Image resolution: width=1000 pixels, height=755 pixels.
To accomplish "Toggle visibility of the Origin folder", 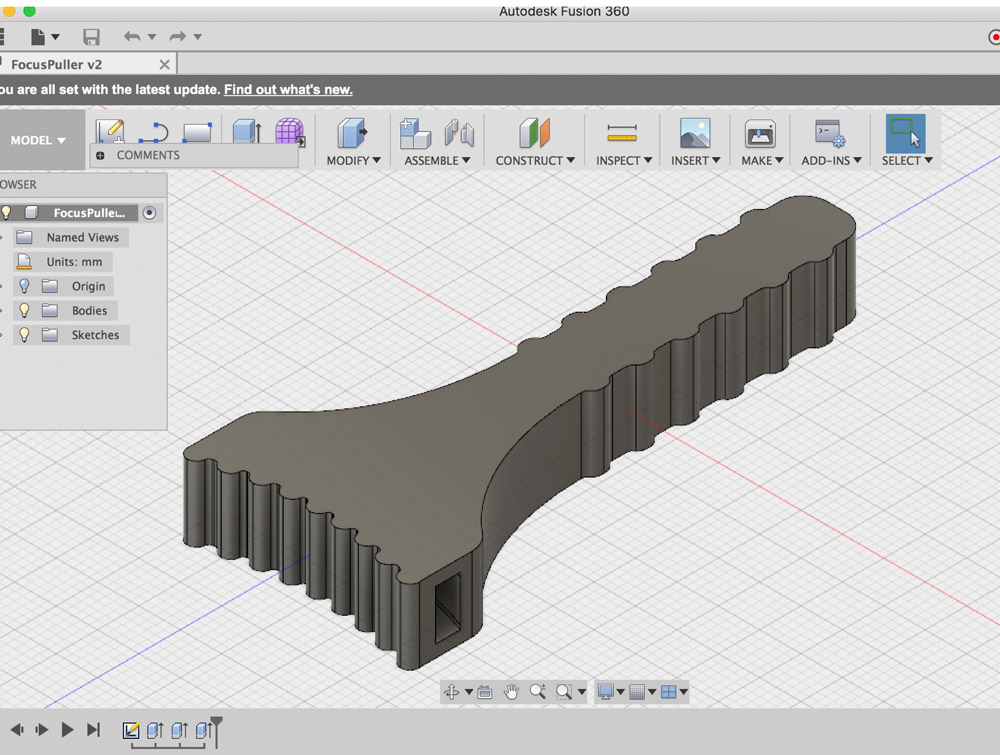I will coord(24,286).
